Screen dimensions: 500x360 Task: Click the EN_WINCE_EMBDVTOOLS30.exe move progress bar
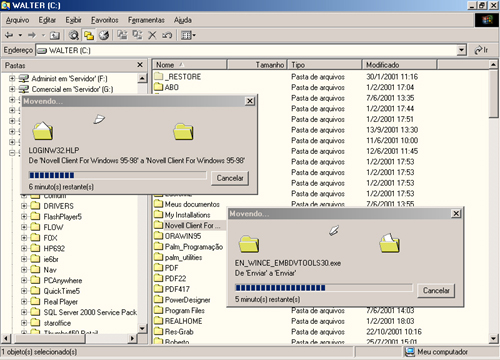(x=323, y=288)
